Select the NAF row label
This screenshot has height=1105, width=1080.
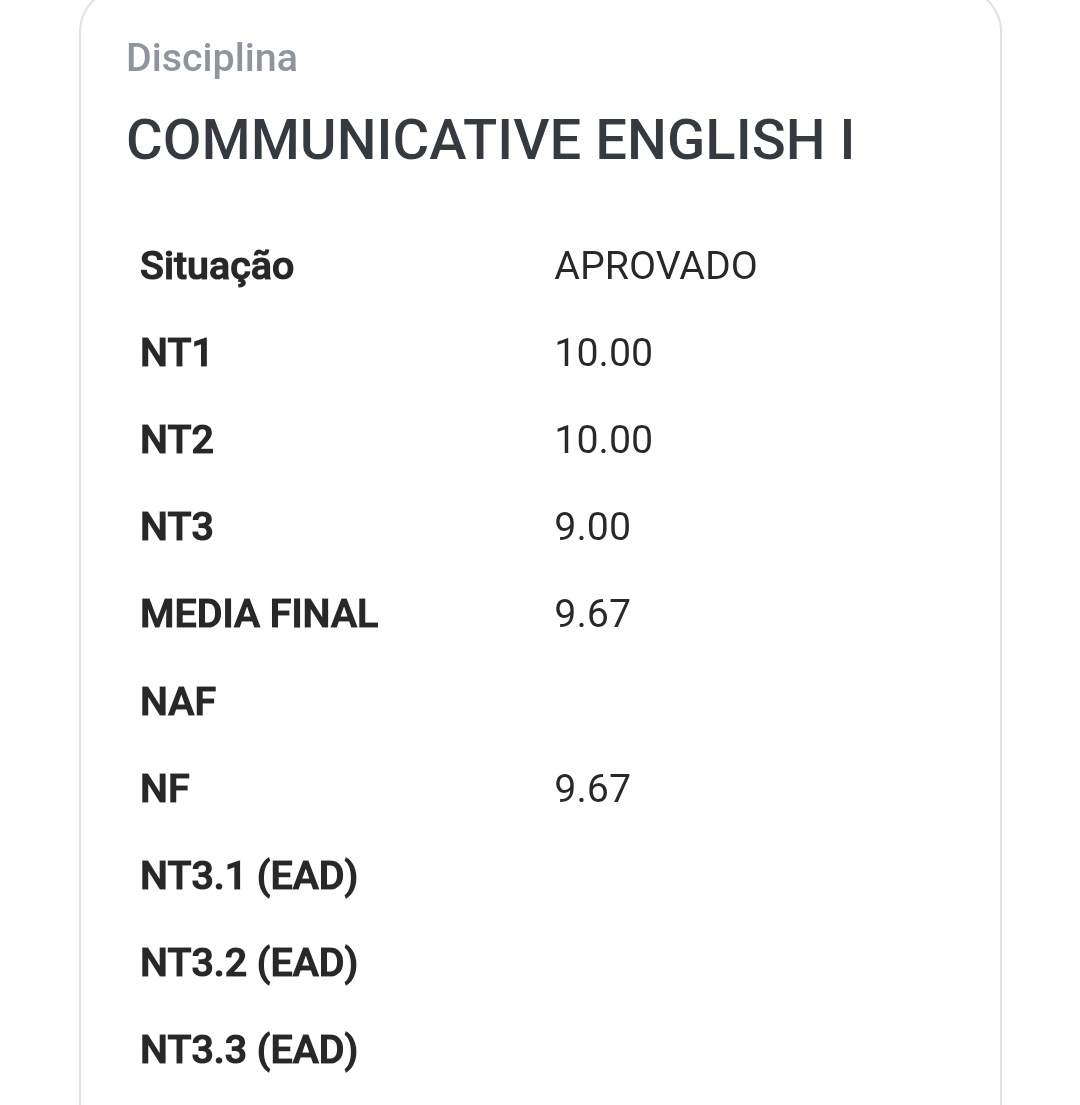(178, 702)
